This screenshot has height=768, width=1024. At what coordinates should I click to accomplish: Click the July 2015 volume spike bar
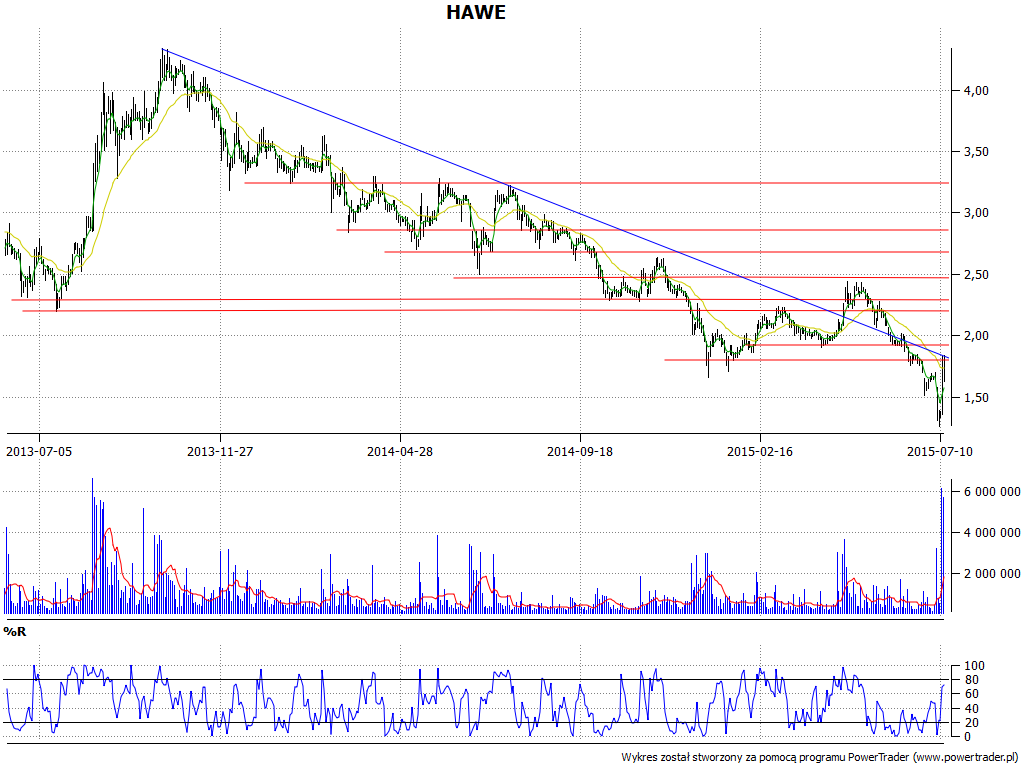[x=941, y=551]
